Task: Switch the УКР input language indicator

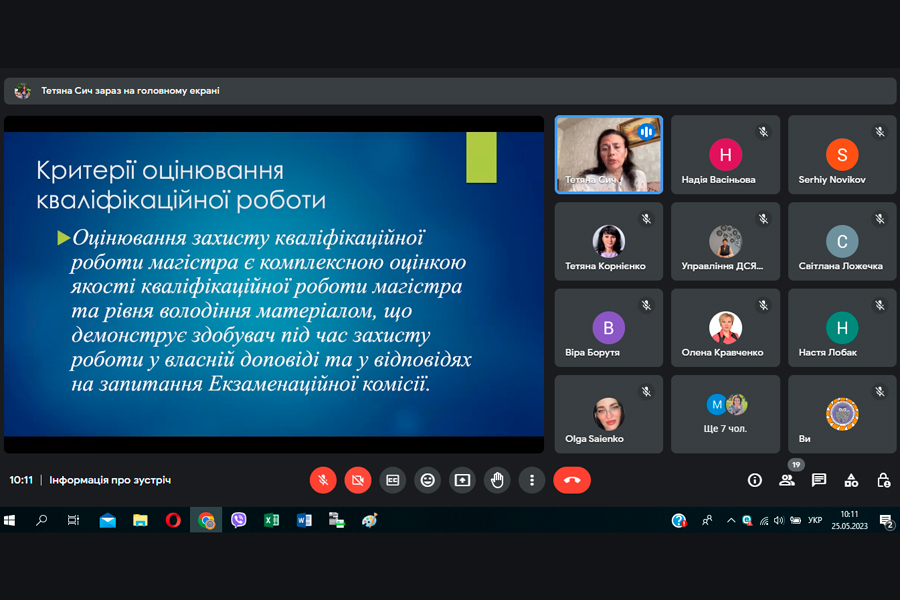Action: pos(815,520)
